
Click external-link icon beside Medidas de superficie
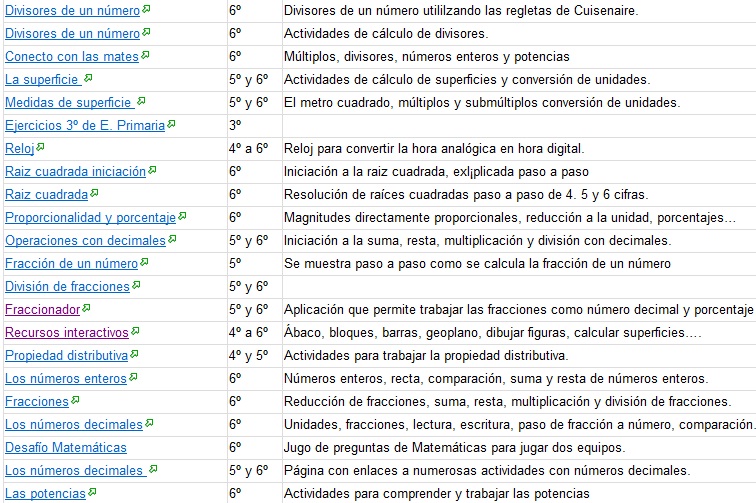pos(141,101)
